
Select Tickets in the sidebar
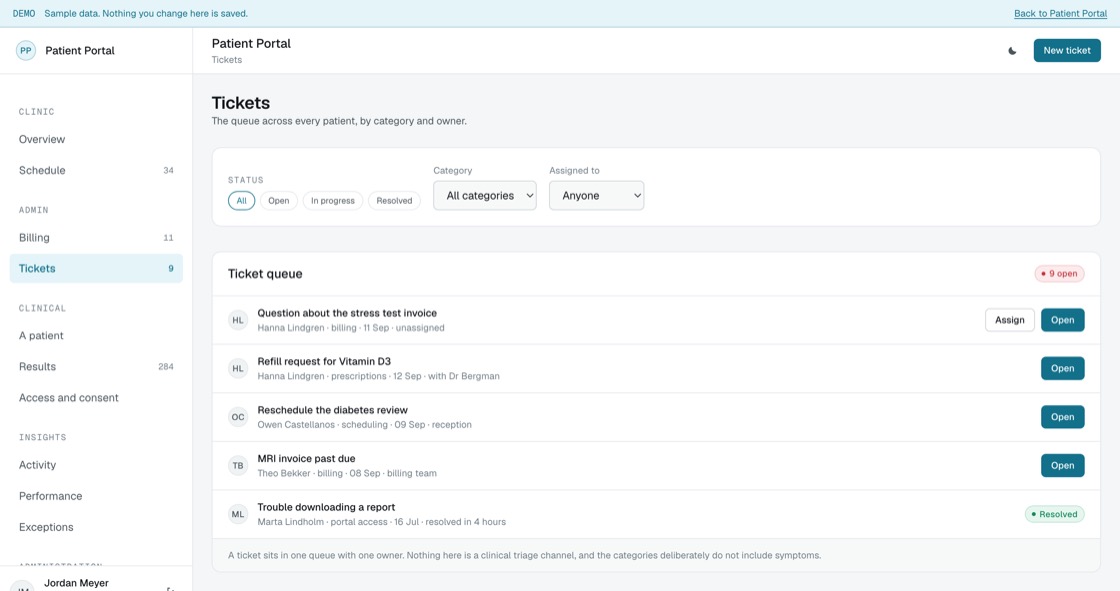(96, 269)
